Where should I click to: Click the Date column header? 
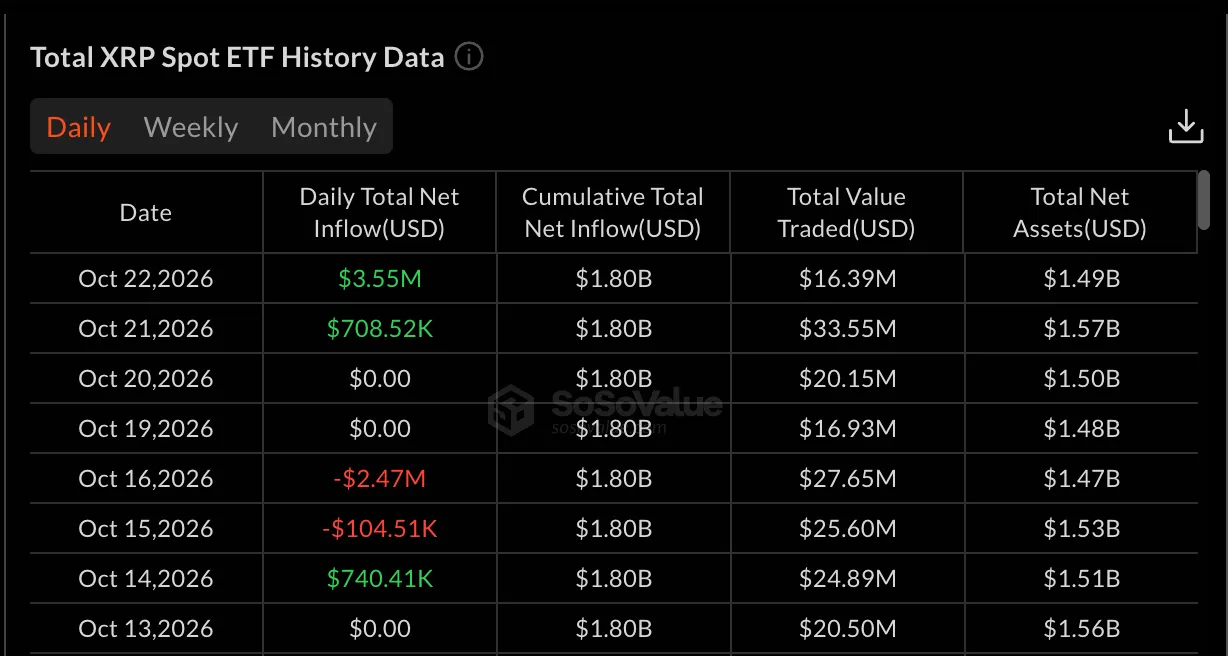[146, 212]
